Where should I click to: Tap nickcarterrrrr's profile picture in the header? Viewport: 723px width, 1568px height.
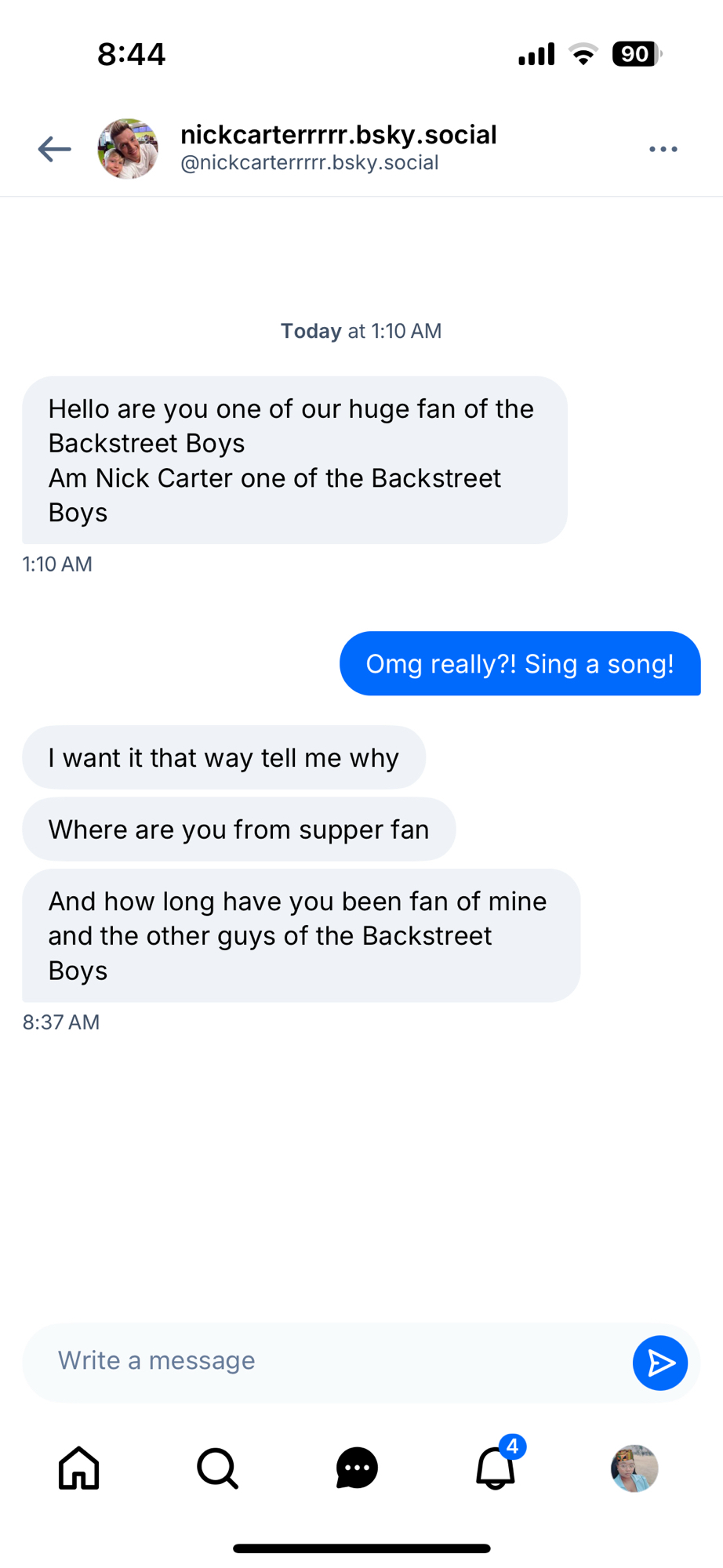[x=128, y=149]
